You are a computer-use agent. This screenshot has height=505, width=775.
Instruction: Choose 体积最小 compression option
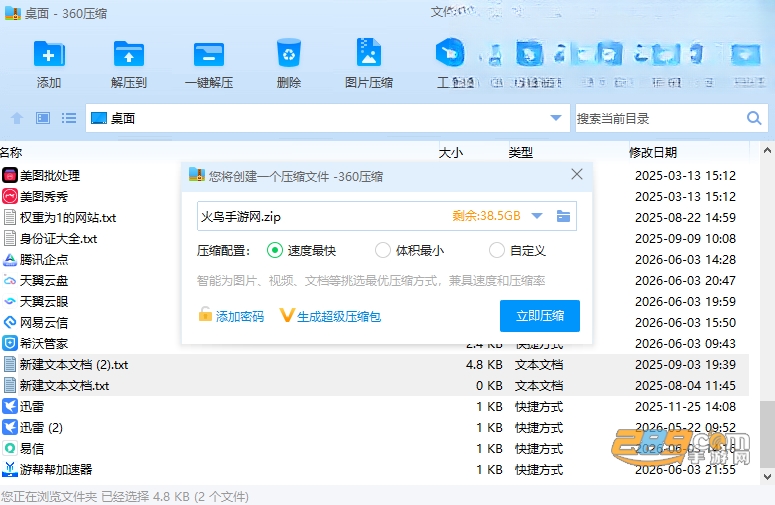(409, 251)
